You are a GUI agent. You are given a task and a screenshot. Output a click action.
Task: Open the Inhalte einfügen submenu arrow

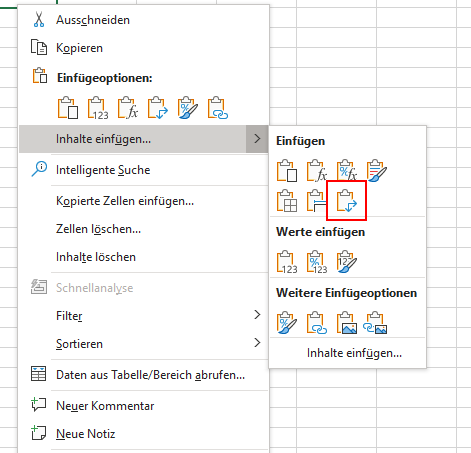pos(257,139)
